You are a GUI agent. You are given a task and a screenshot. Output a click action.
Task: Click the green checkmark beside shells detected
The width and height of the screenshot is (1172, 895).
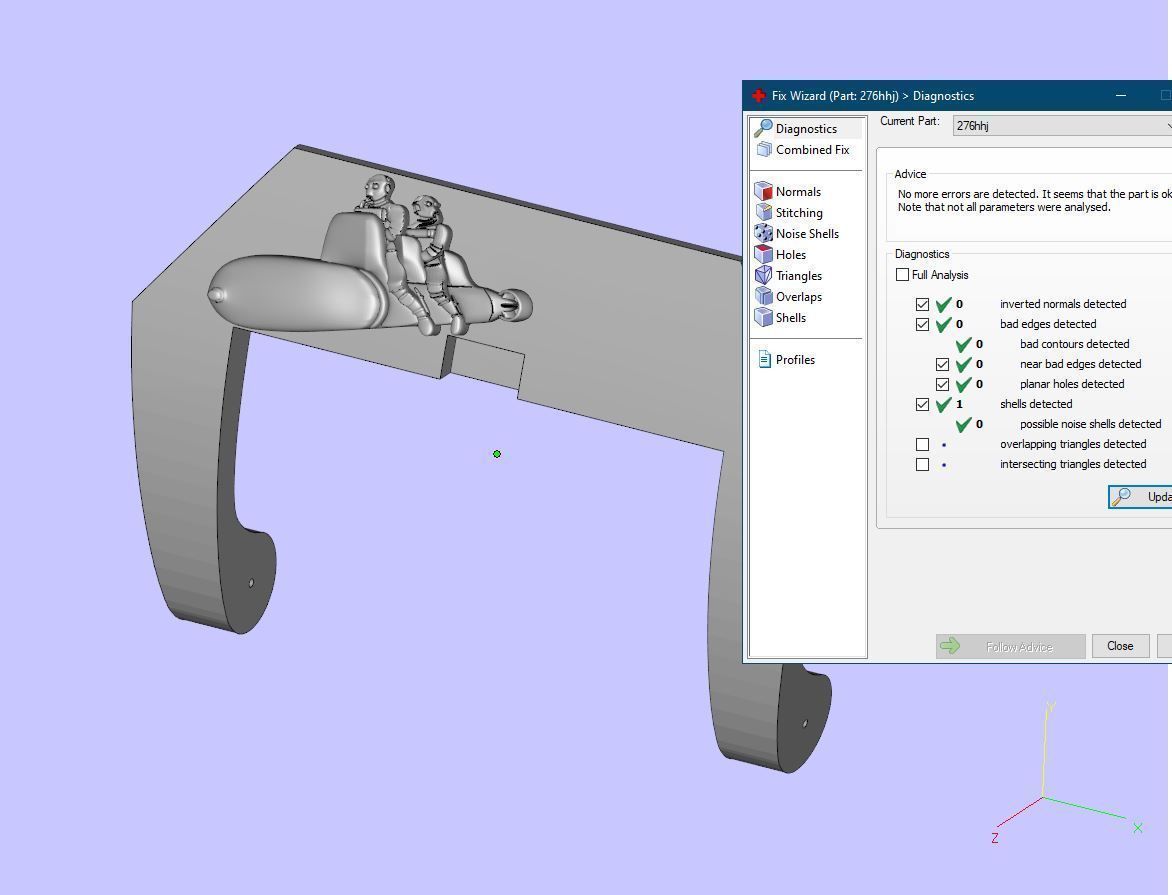[943, 405]
